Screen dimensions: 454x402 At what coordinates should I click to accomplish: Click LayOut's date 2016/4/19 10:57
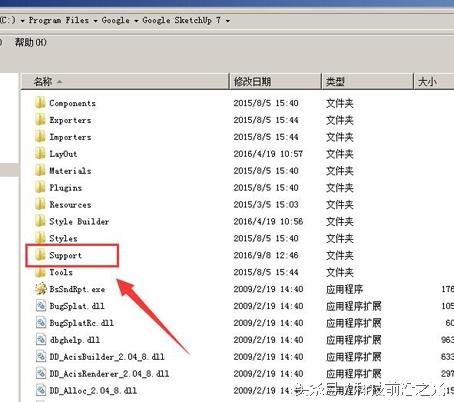tap(268, 154)
